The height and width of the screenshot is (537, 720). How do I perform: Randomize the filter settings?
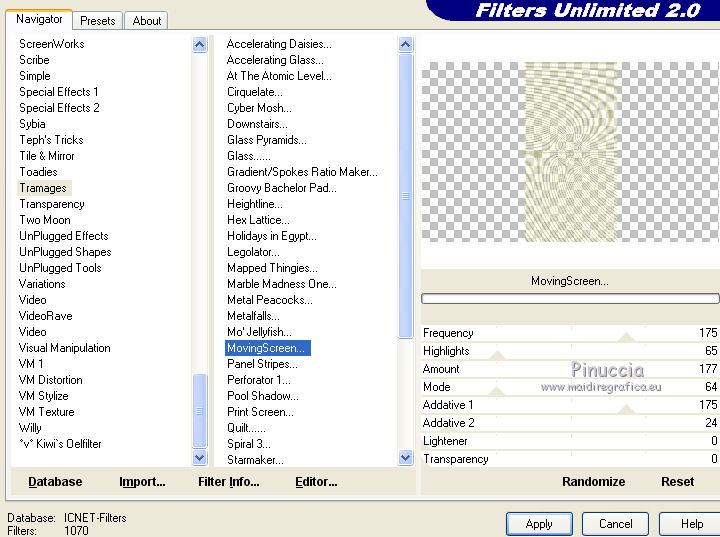[594, 481]
